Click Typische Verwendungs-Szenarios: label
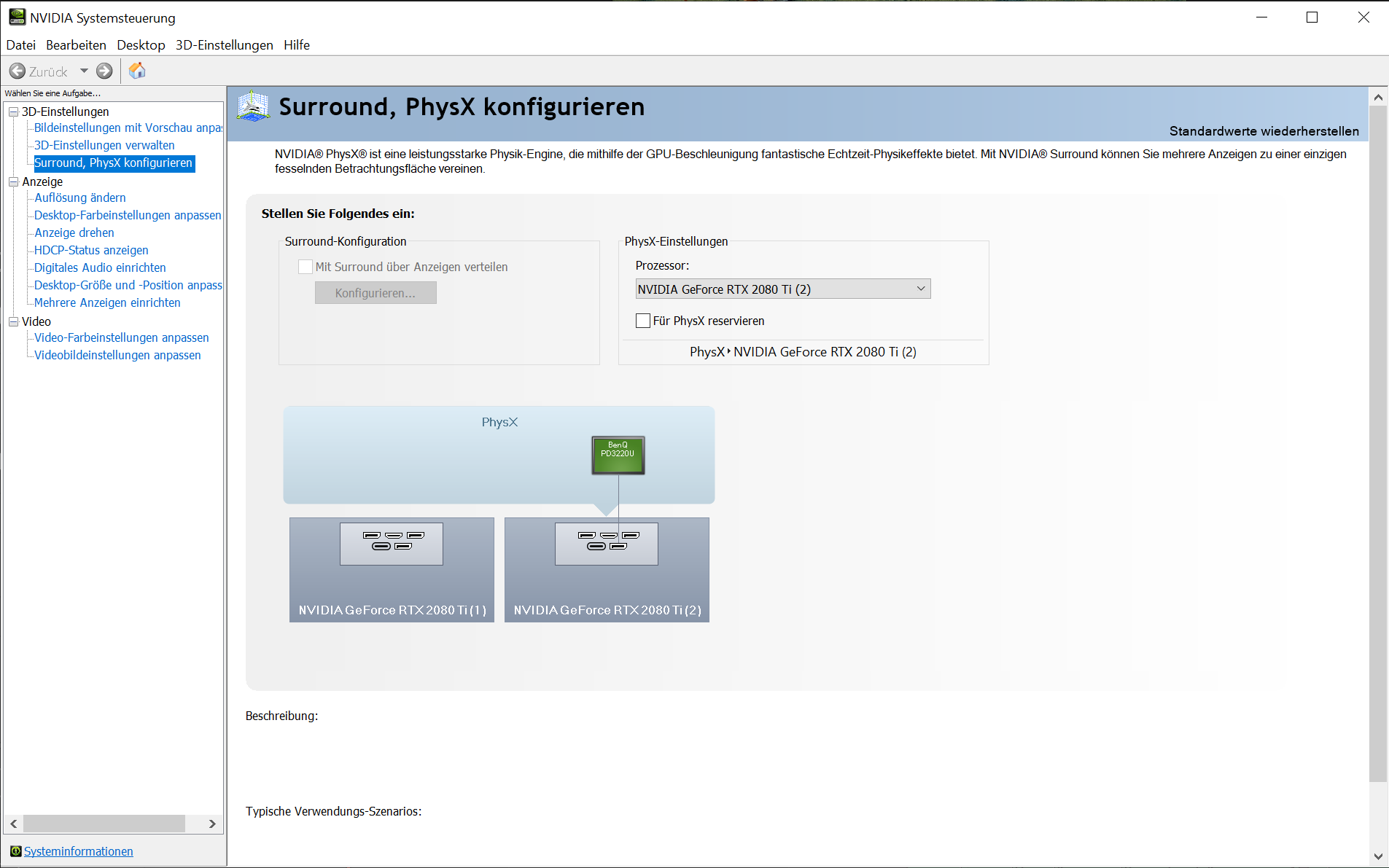This screenshot has width=1389, height=868. (333, 811)
